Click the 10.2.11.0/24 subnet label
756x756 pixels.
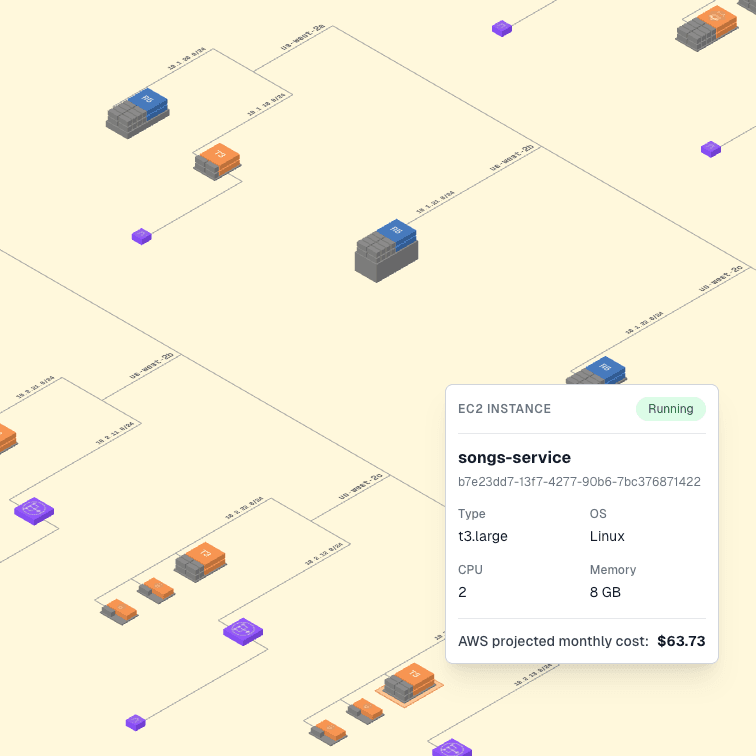[115, 433]
